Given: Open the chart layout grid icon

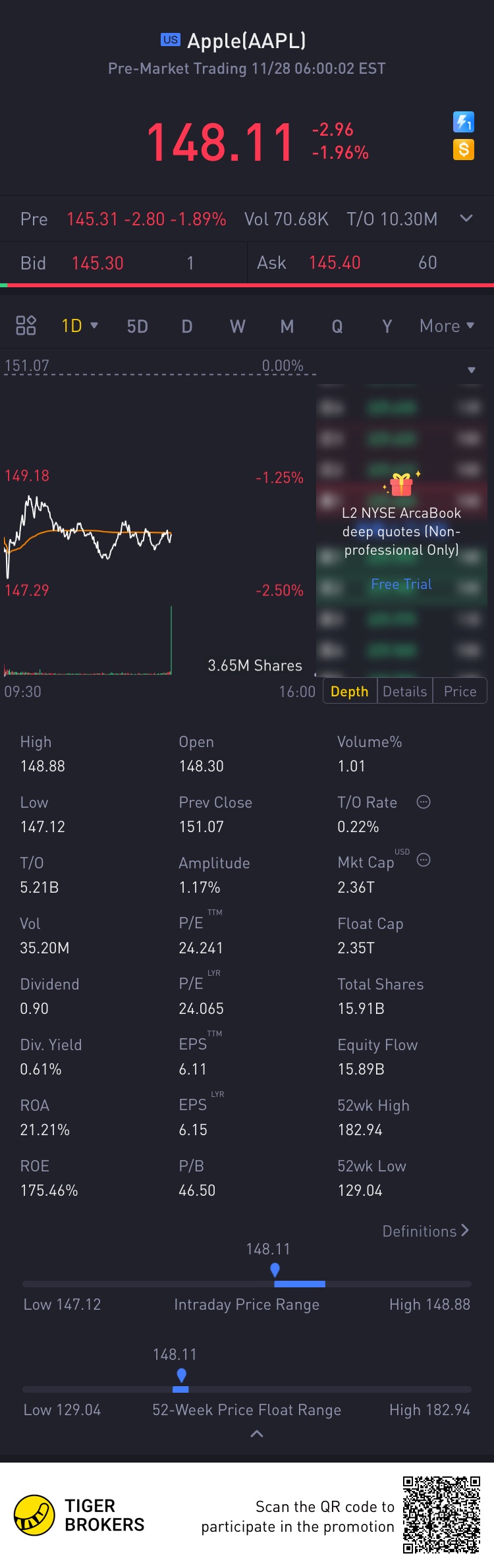Looking at the screenshot, I should tap(26, 325).
